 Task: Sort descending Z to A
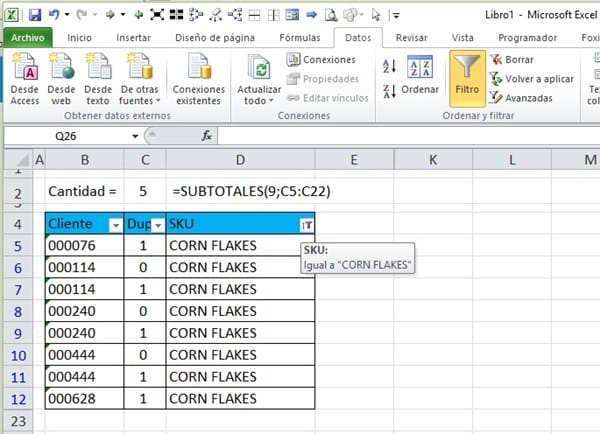389,92
